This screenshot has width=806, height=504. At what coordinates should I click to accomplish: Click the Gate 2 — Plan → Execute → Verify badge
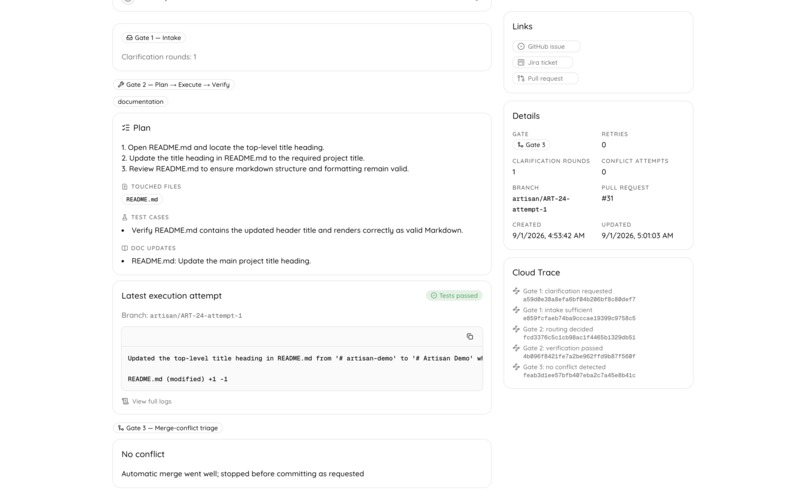(x=174, y=84)
